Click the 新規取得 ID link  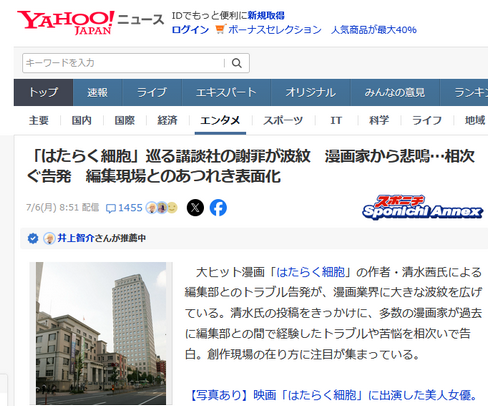pos(266,15)
